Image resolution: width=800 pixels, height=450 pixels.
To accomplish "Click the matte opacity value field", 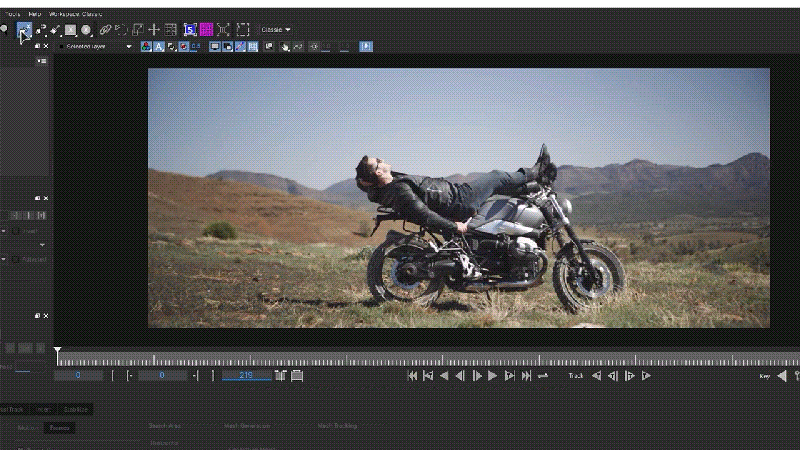I will point(196,46).
